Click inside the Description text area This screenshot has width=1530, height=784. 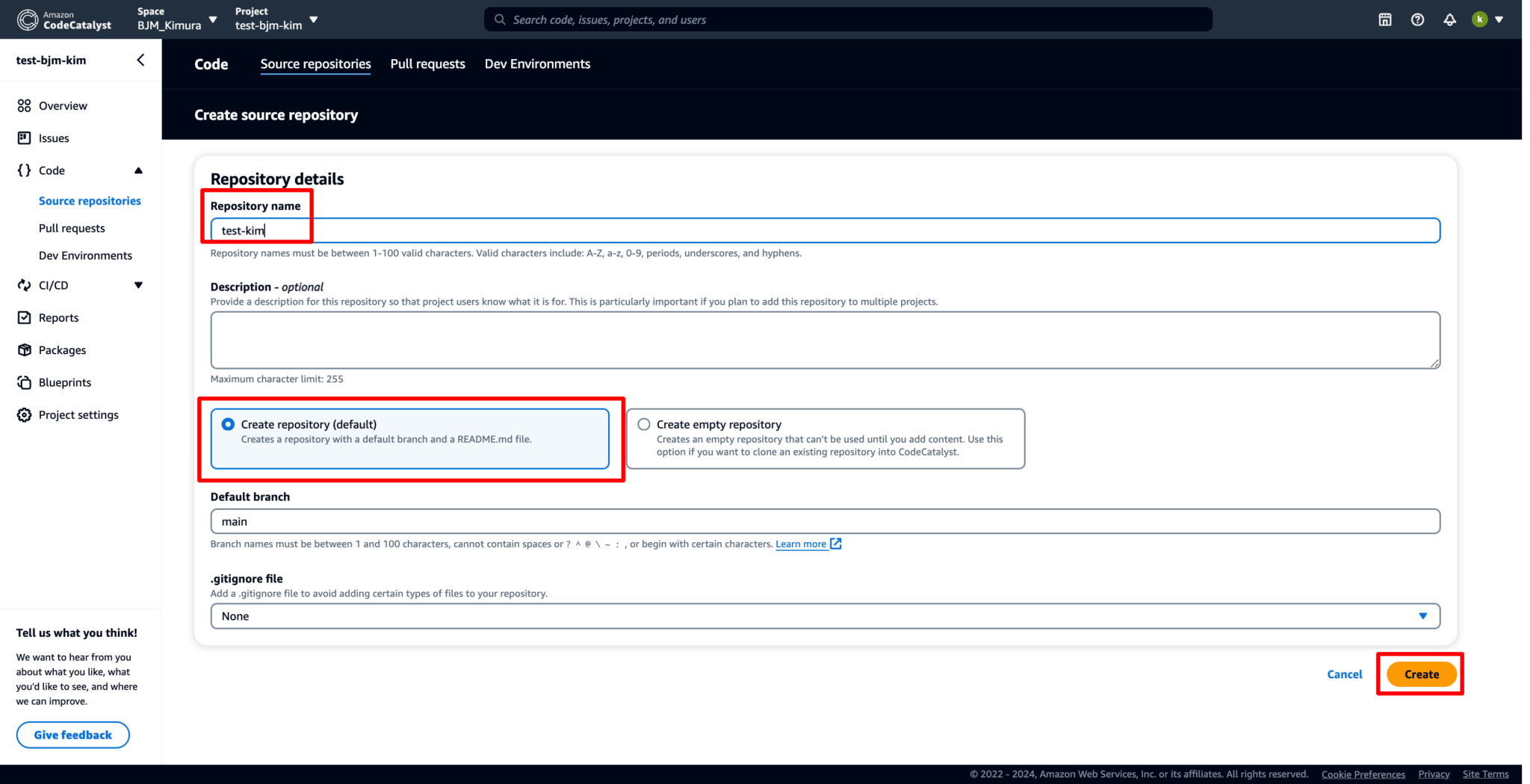[824, 340]
